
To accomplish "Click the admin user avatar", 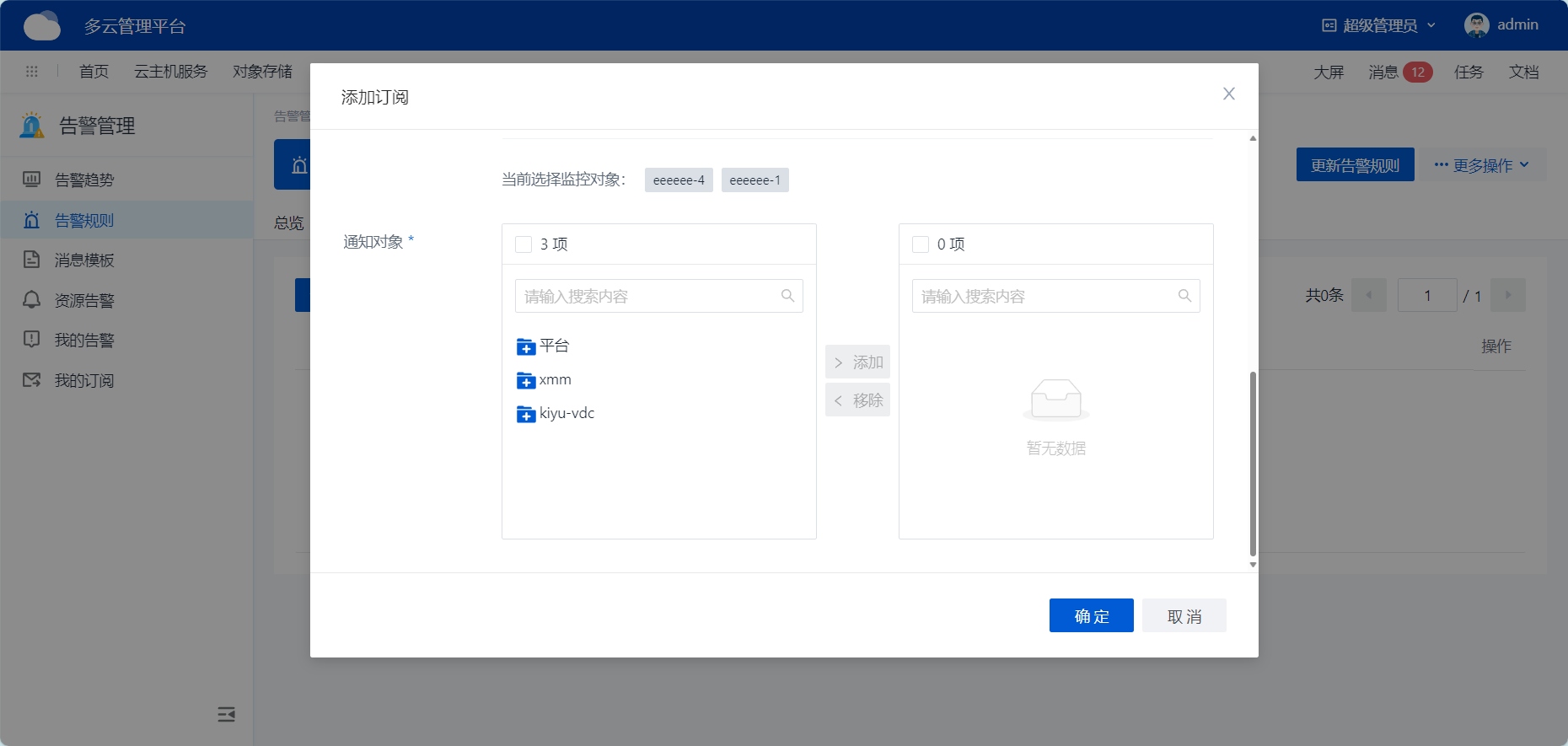I will click(x=1476, y=25).
